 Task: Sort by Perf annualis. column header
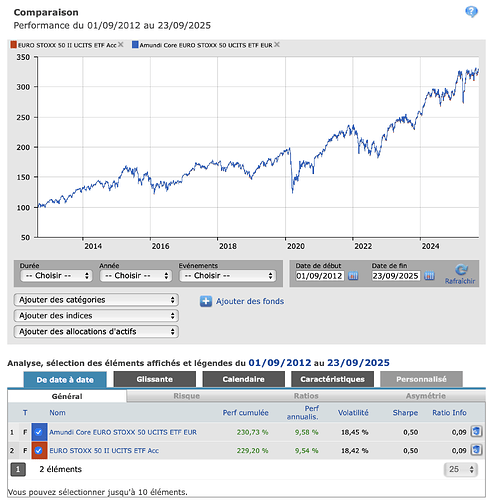(303, 413)
